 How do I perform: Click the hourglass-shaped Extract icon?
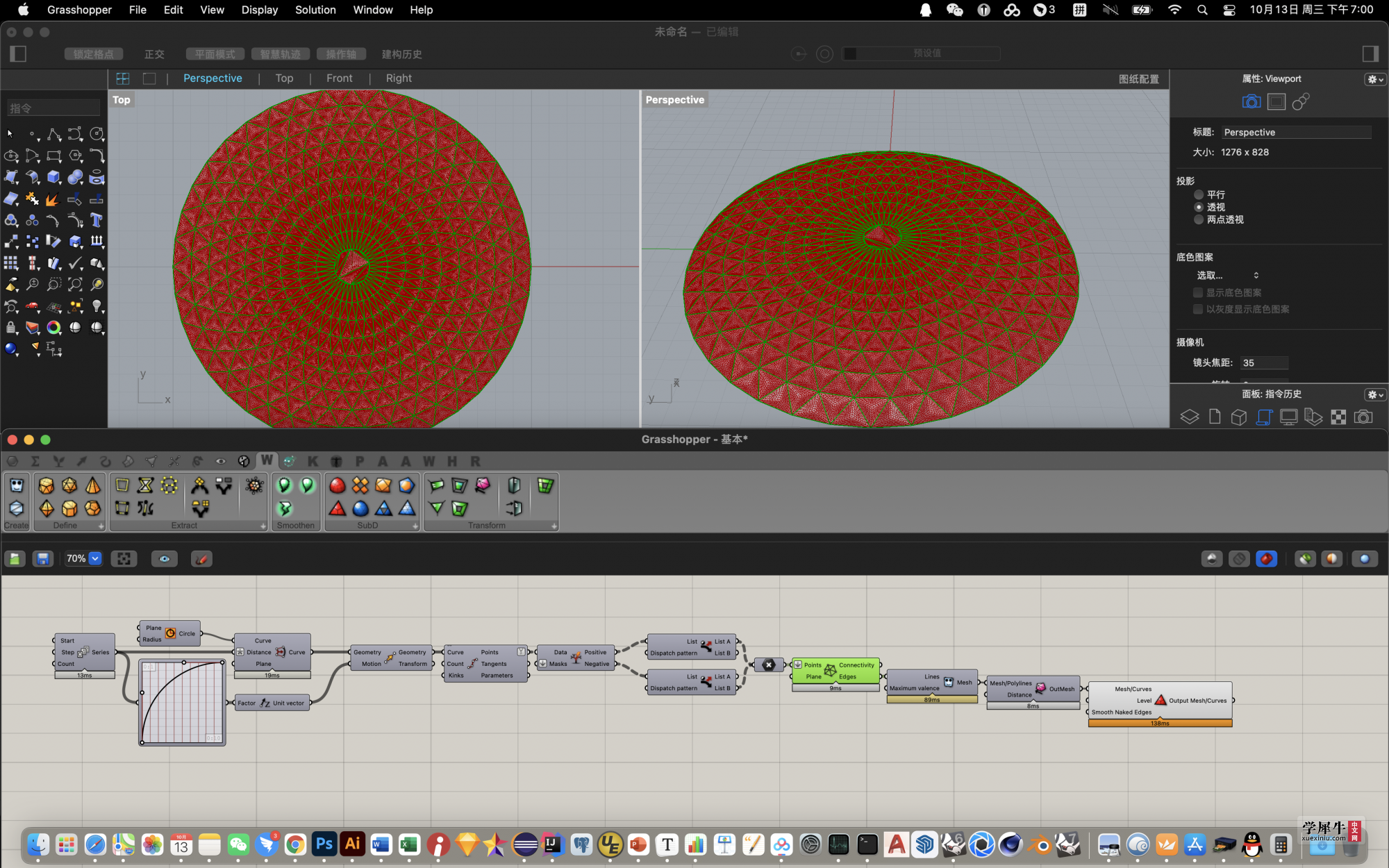(145, 485)
